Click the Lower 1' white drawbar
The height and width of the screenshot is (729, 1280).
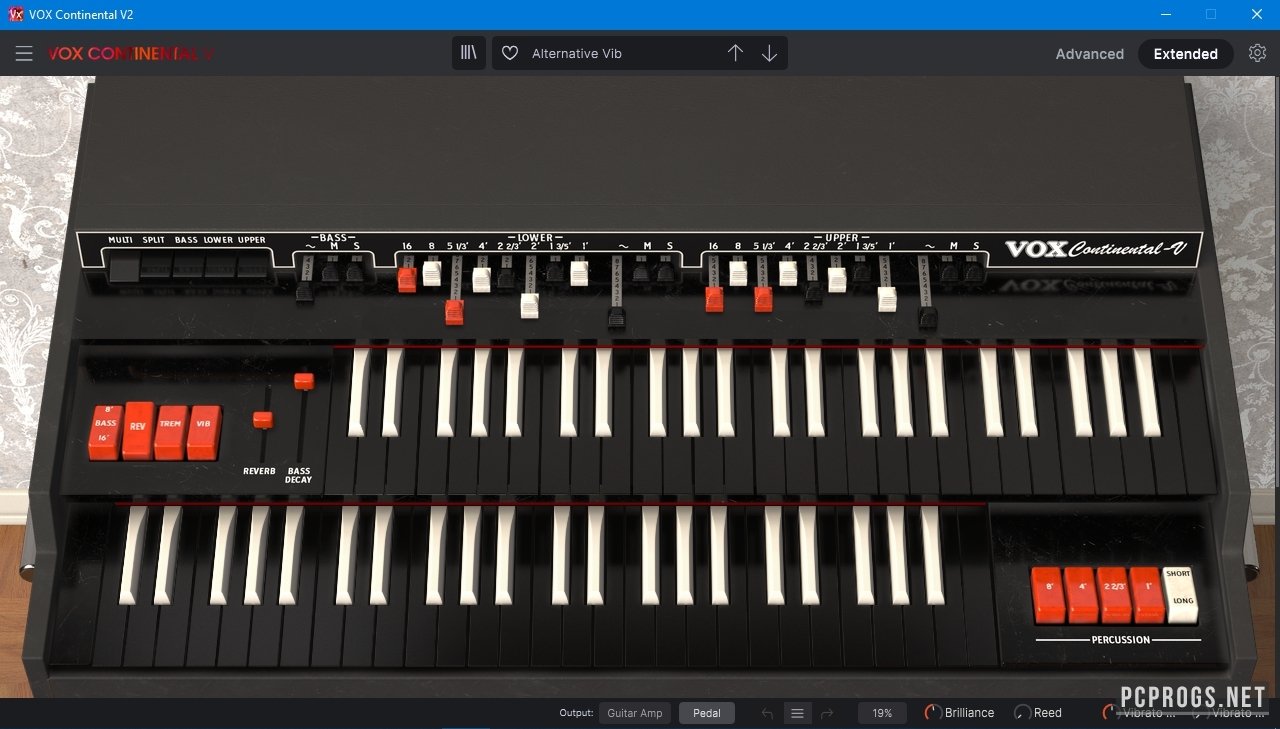coord(579,273)
